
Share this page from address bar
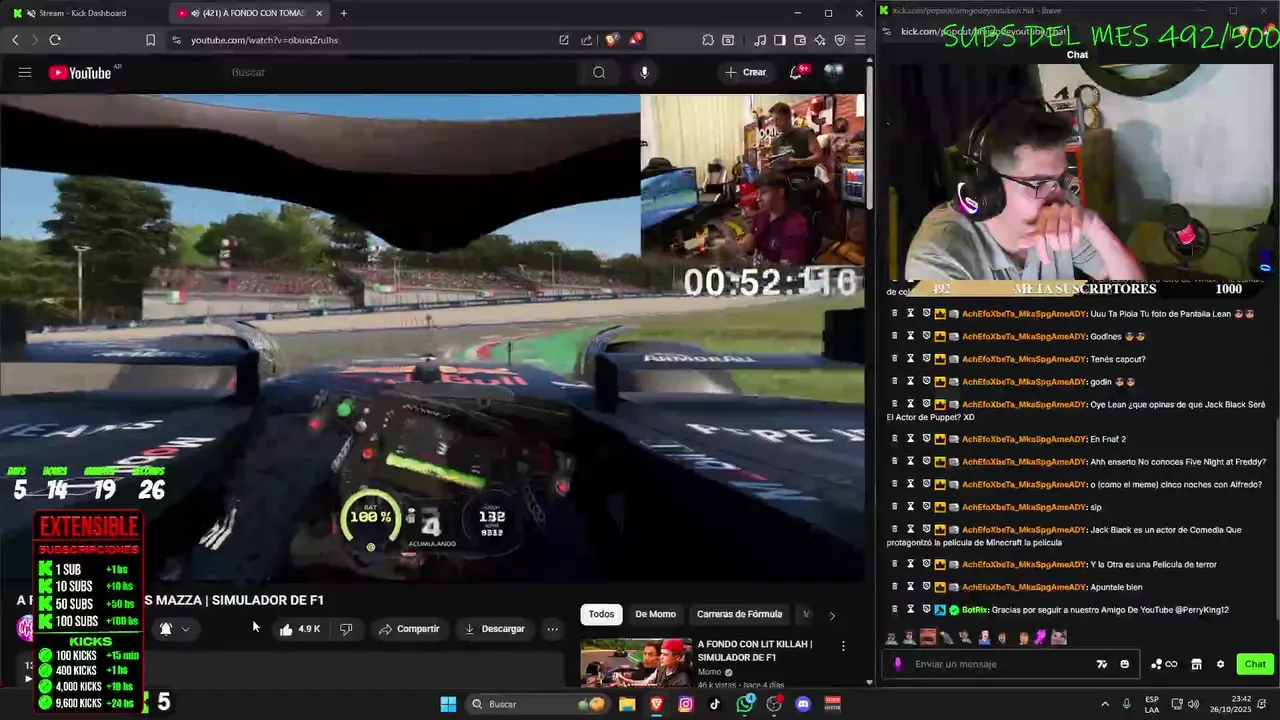pyautogui.click(x=587, y=40)
